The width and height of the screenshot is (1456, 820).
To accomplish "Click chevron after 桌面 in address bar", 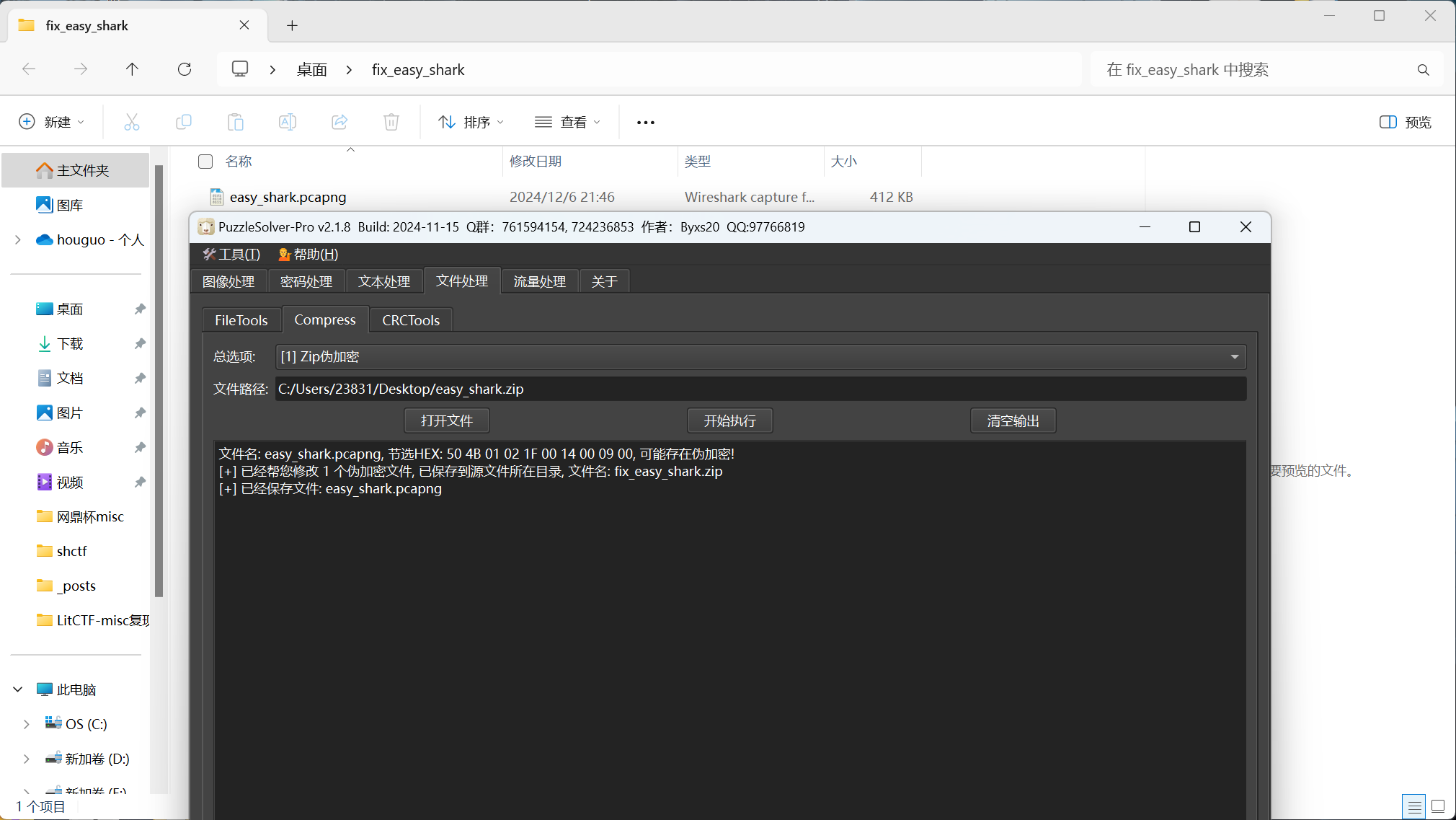I will click(349, 70).
